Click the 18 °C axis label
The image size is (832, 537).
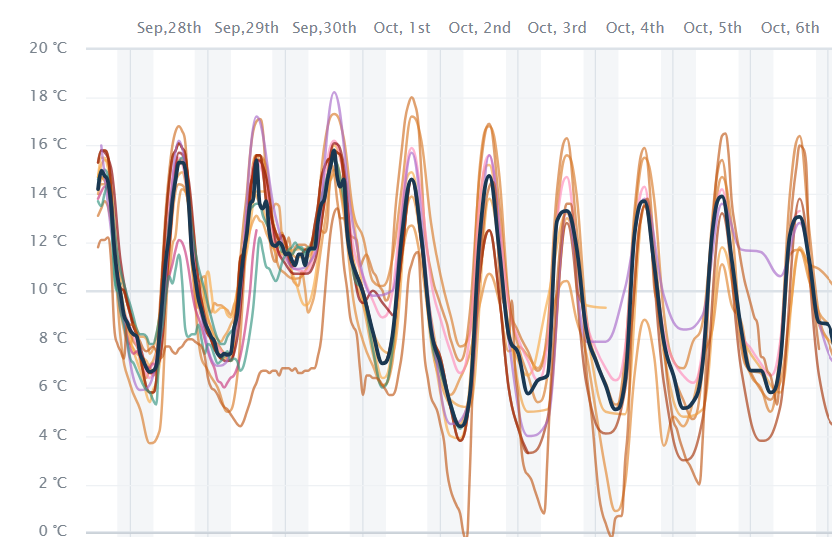pos(48,96)
